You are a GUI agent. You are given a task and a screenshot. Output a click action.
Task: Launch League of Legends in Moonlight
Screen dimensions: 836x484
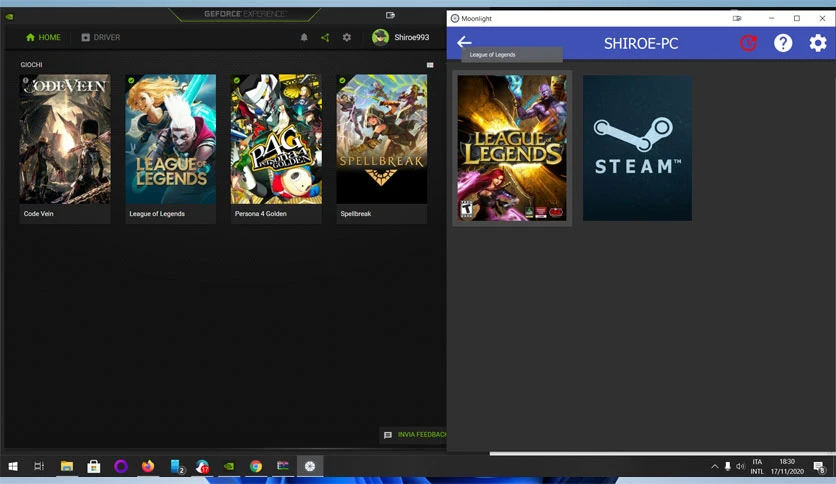tap(512, 148)
